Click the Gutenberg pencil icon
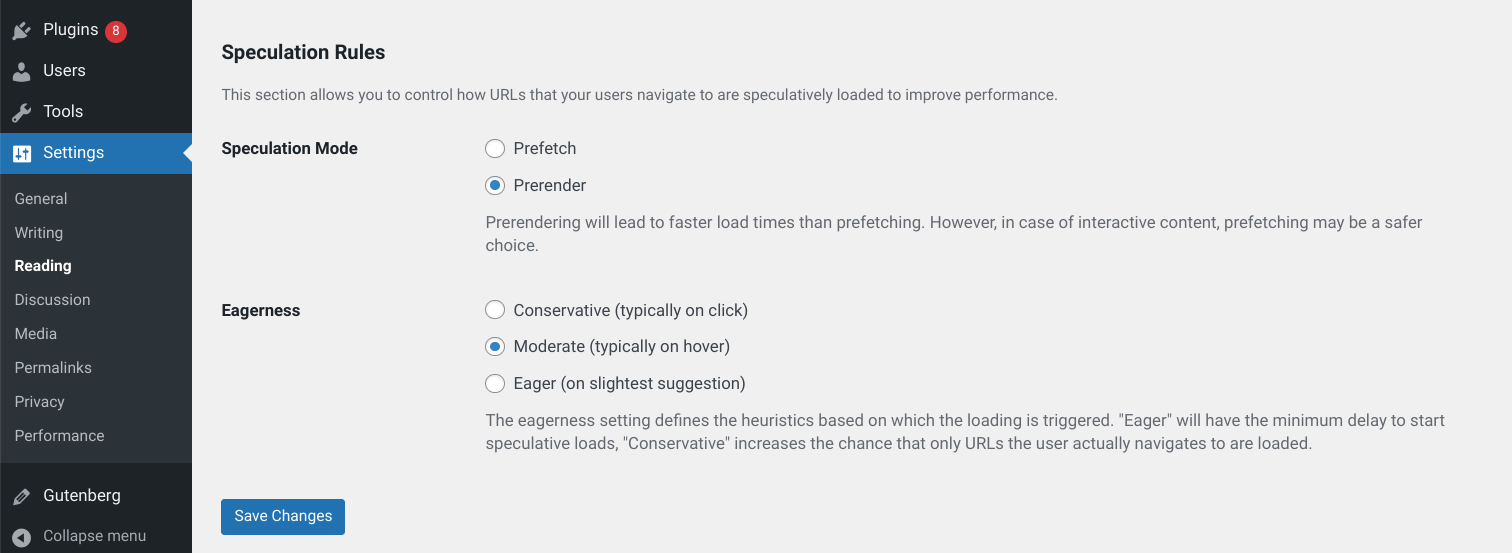The width and height of the screenshot is (1512, 553). (22, 496)
